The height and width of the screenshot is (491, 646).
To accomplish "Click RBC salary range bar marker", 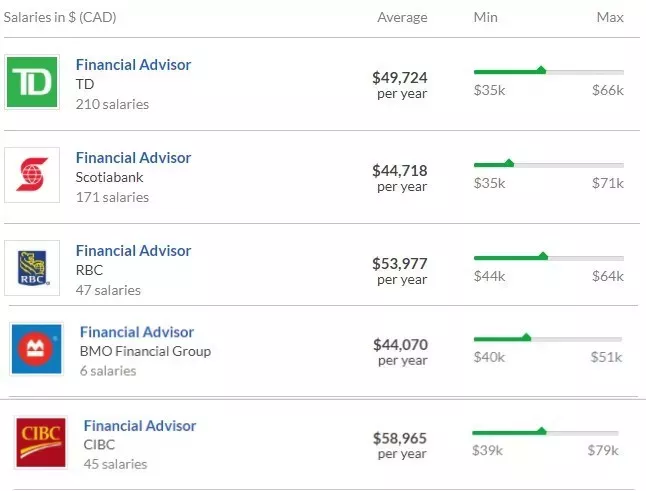I will (x=543, y=256).
